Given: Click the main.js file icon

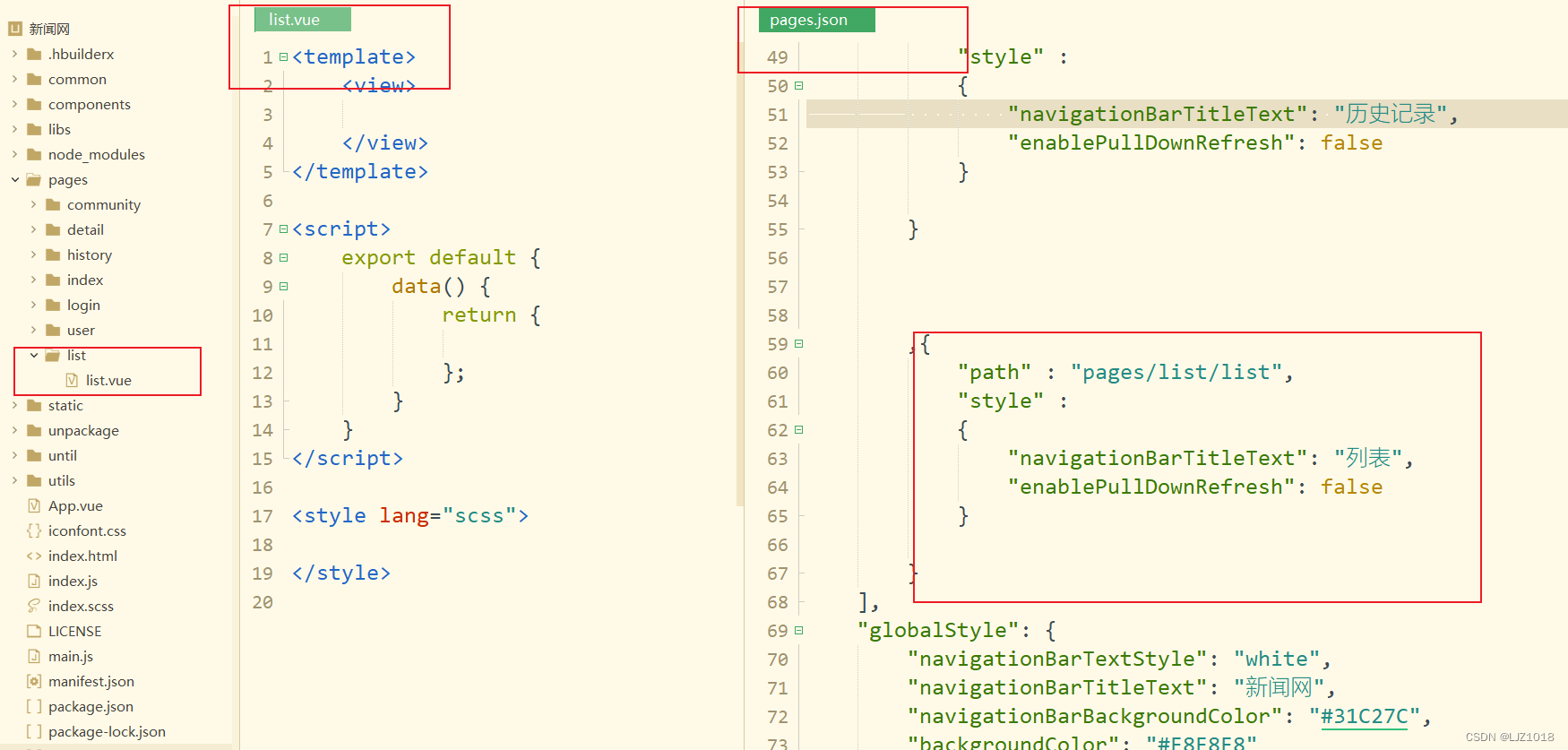Looking at the screenshot, I should tap(34, 656).
